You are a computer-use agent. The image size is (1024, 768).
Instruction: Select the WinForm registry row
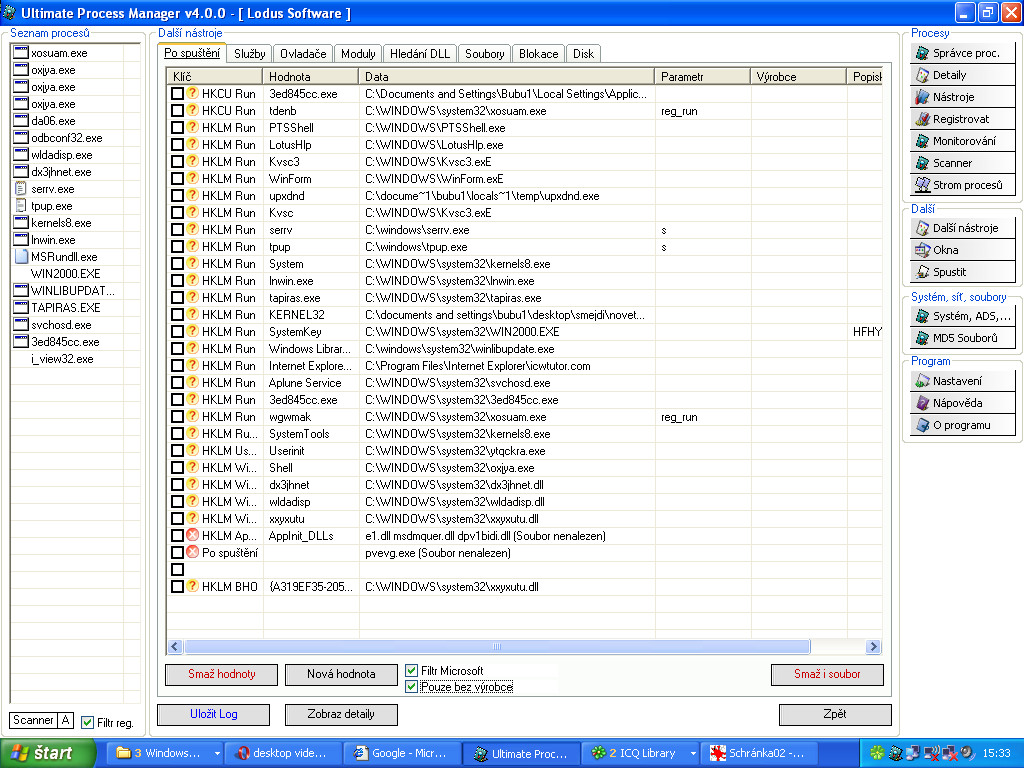pyautogui.click(x=524, y=178)
